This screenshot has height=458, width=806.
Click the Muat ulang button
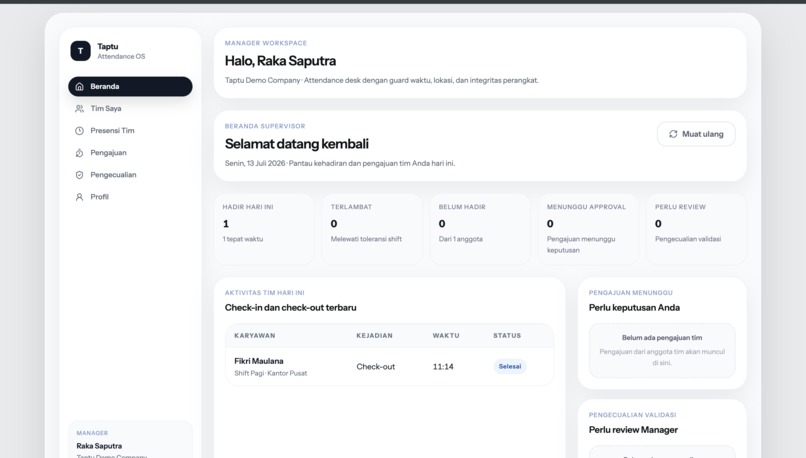(x=696, y=134)
